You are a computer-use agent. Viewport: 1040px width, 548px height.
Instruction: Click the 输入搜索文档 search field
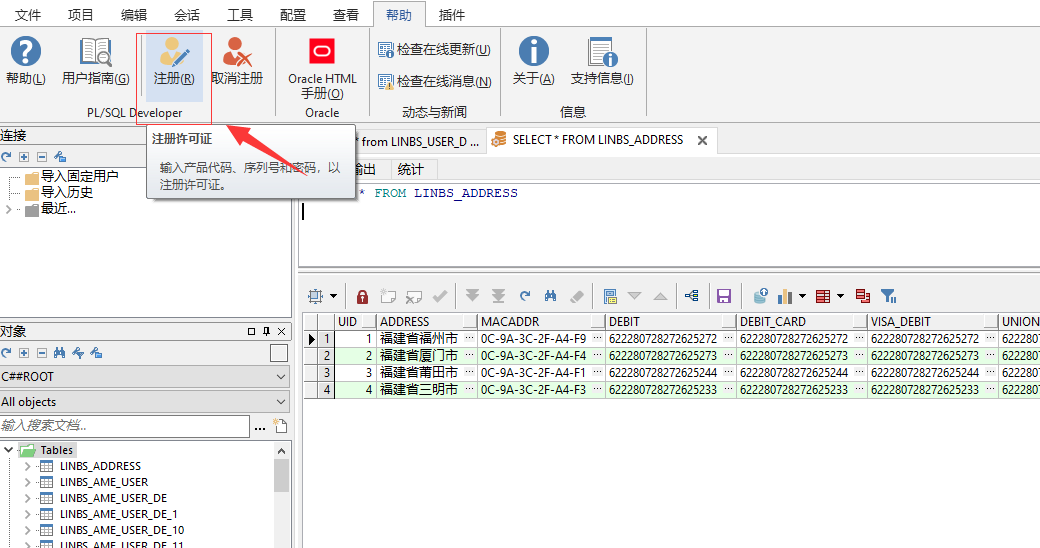(x=125, y=426)
